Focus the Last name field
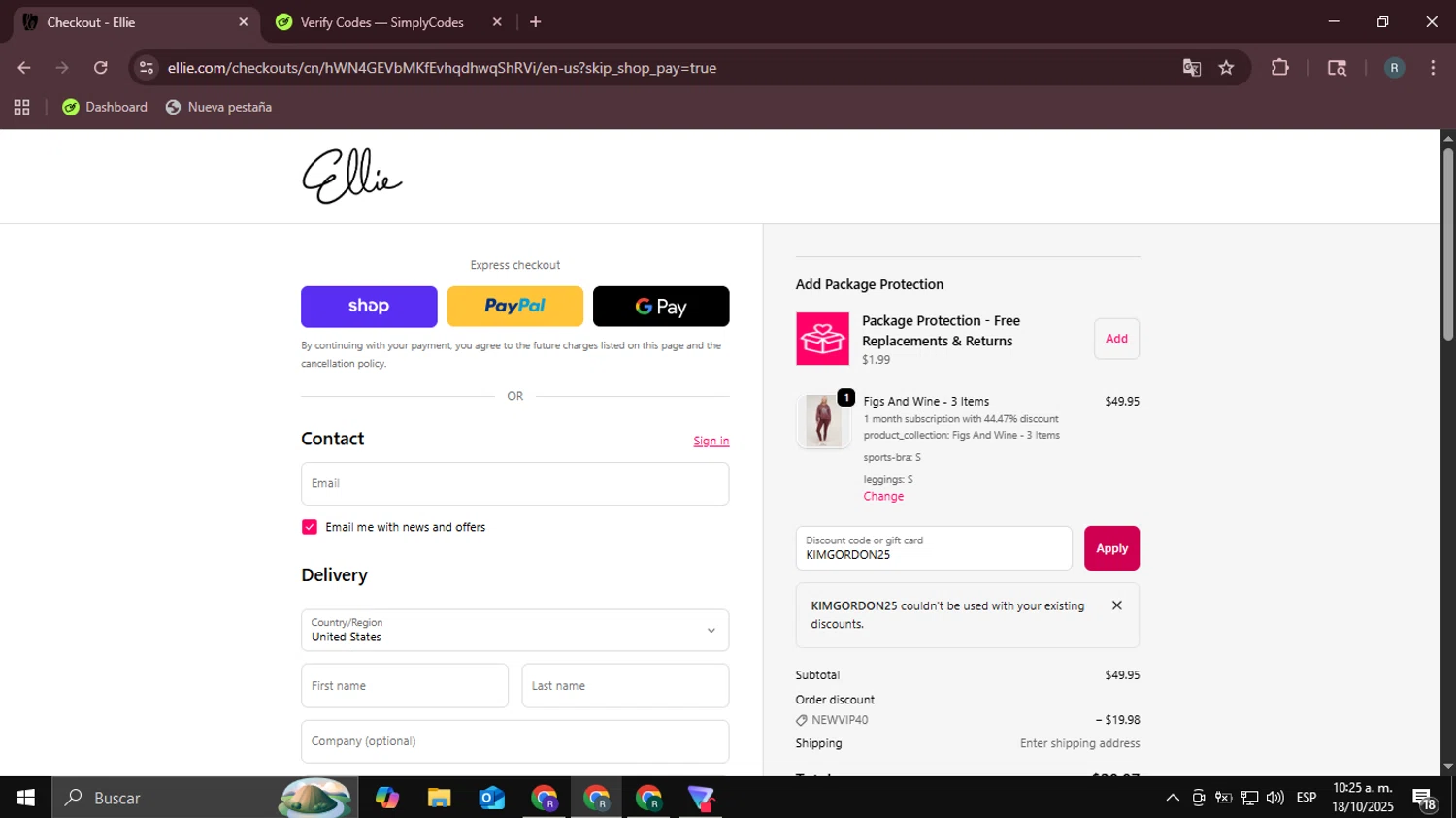Screen dimensions: 1456x818 [x=625, y=686]
